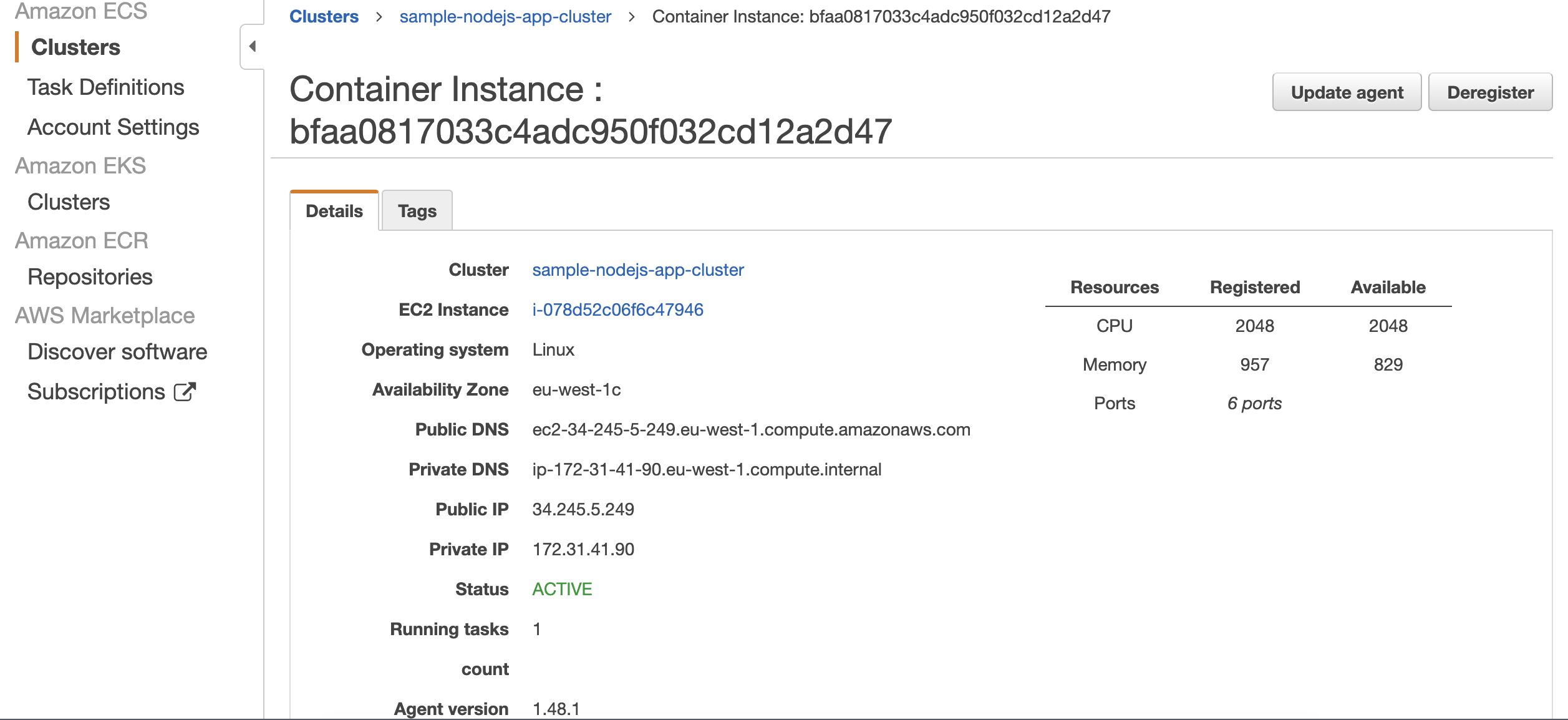Open Account Settings in sidebar
Screen dimensions: 1568x720
tap(113, 127)
